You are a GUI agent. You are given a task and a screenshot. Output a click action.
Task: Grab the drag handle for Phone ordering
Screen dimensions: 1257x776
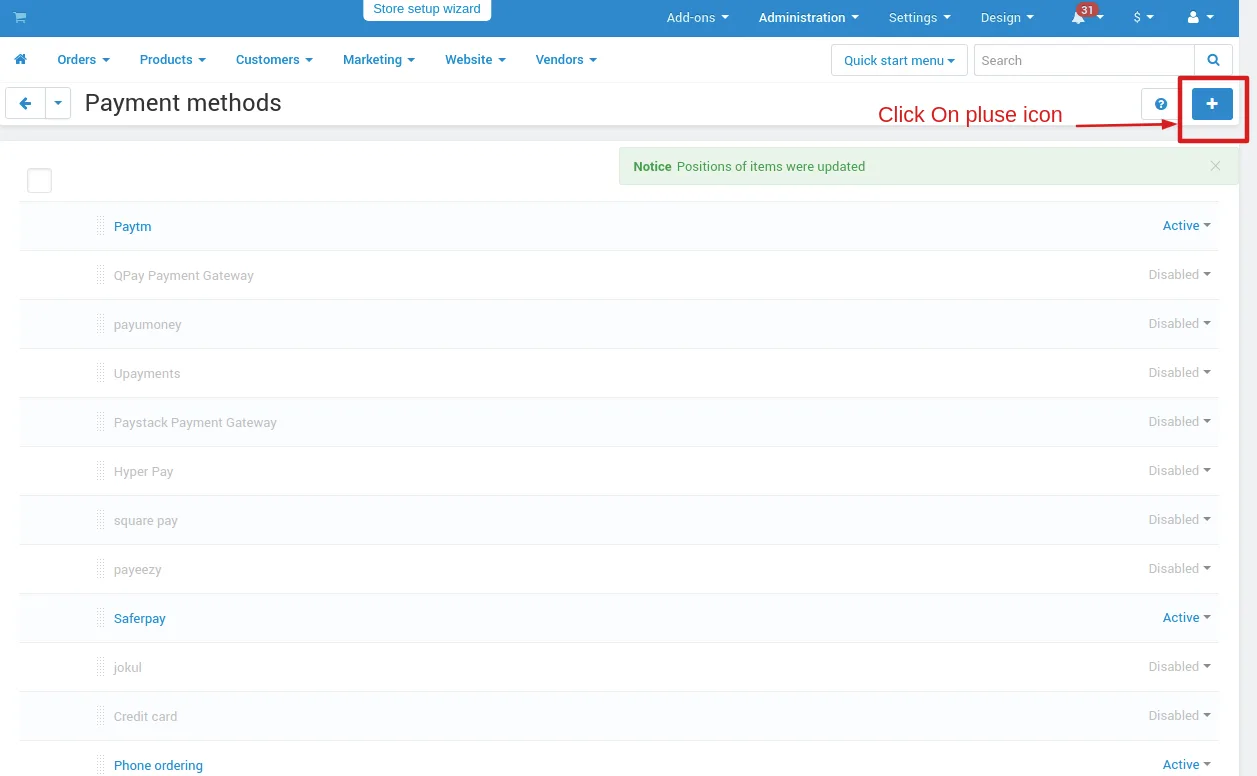click(x=101, y=765)
